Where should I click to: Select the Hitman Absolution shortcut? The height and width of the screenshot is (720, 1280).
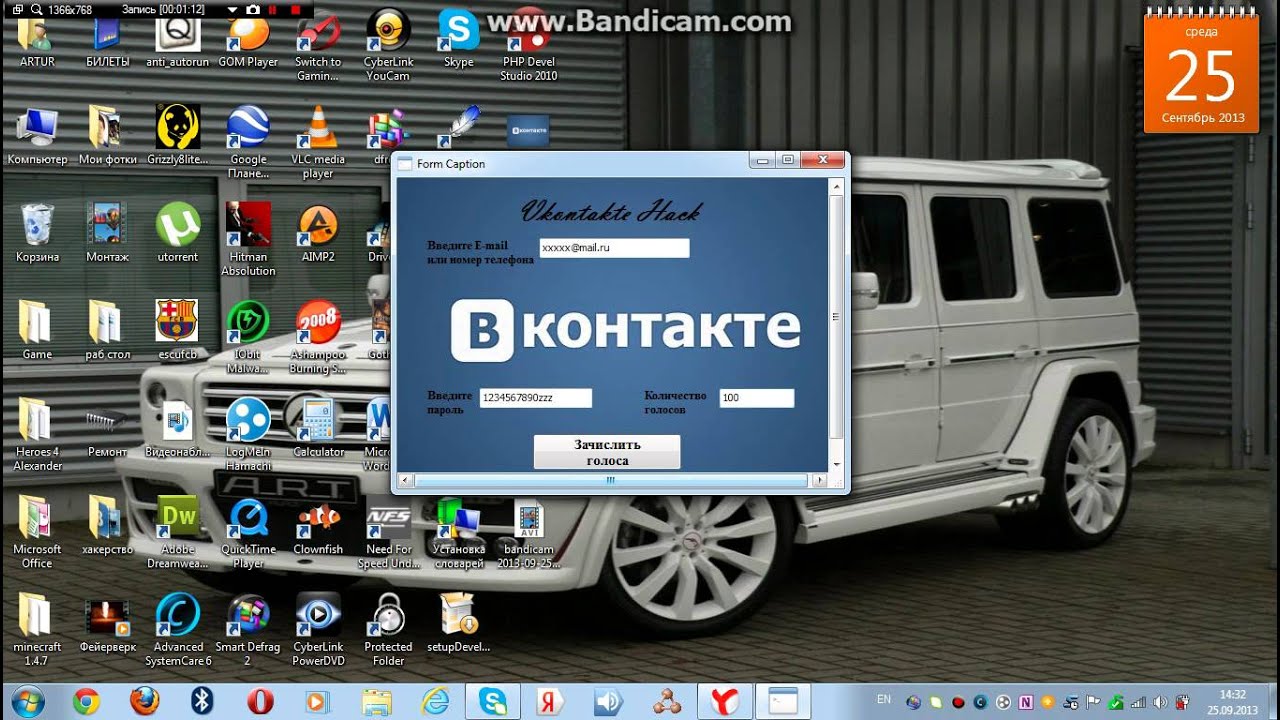click(x=248, y=240)
